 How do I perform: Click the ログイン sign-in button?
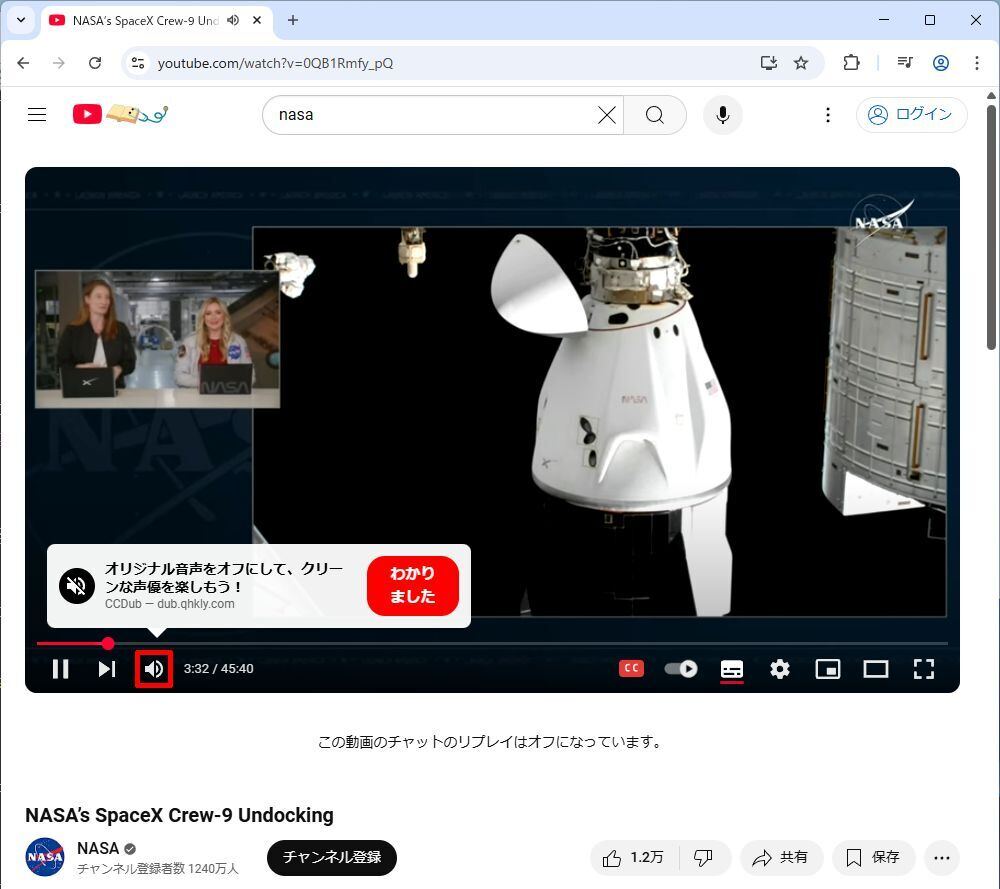coord(911,115)
